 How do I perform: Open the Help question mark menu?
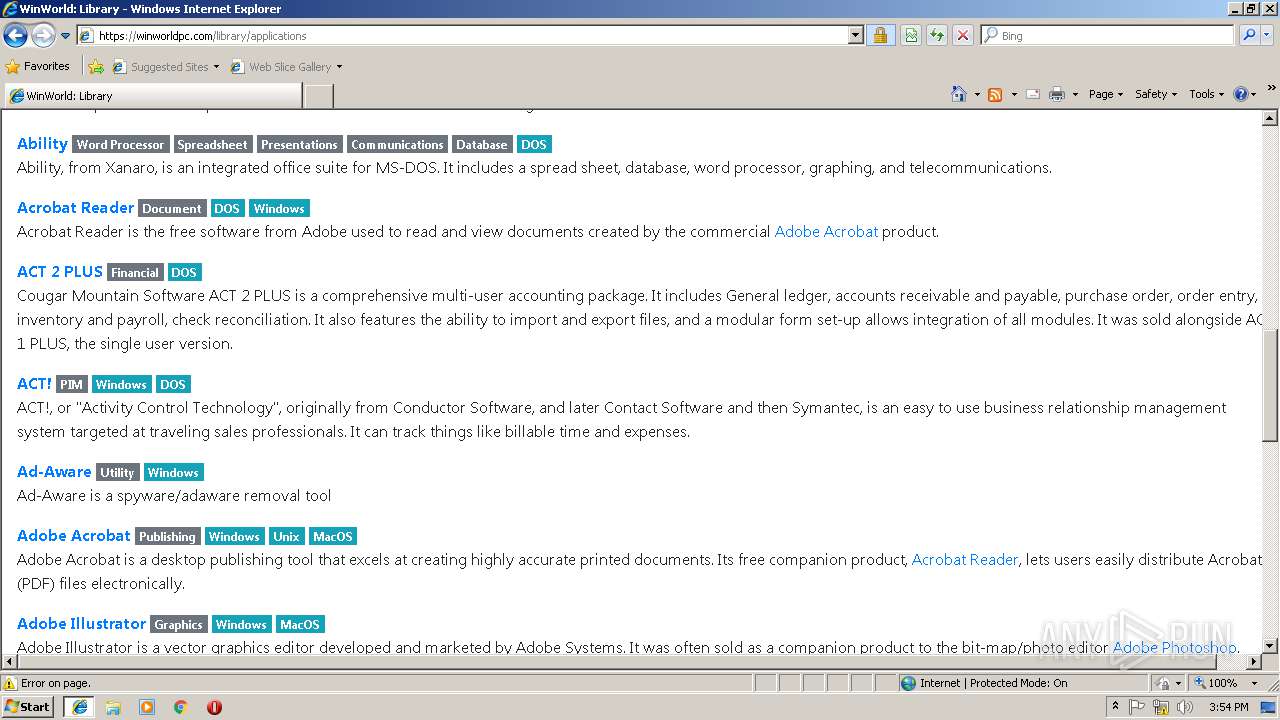point(1245,94)
